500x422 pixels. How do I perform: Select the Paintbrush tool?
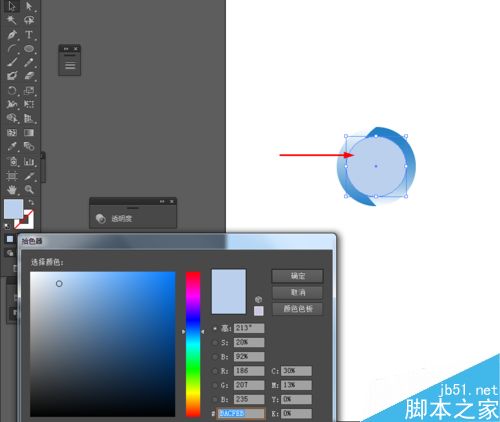pos(12,62)
